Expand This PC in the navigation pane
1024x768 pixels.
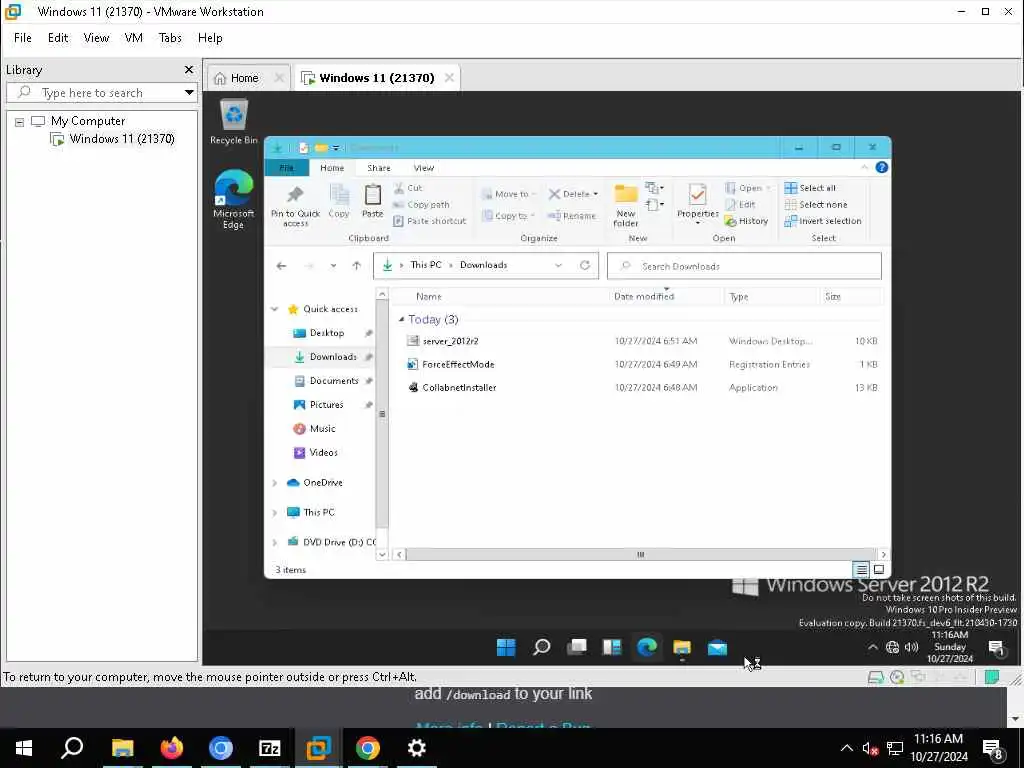275,513
